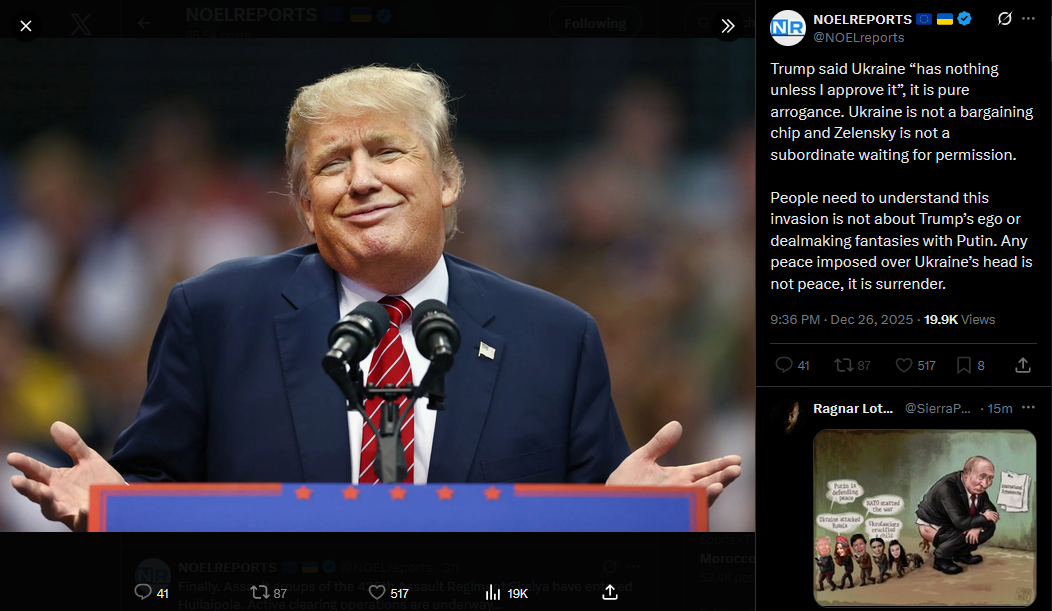Open the 19.9K Views analytics link
1052x611 pixels.
pos(959,319)
